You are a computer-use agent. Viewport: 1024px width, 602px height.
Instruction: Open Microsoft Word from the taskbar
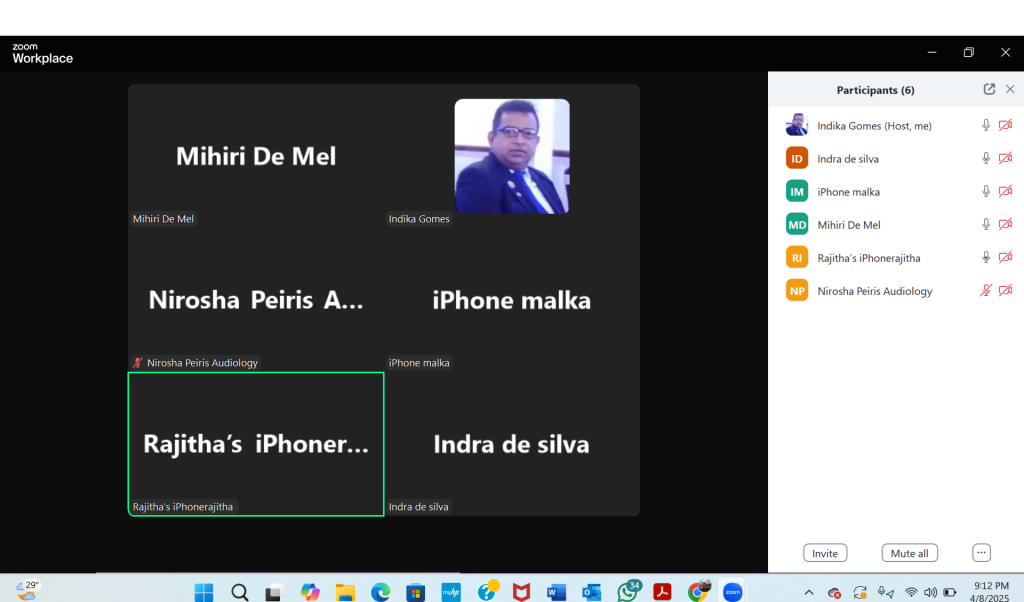(556, 592)
